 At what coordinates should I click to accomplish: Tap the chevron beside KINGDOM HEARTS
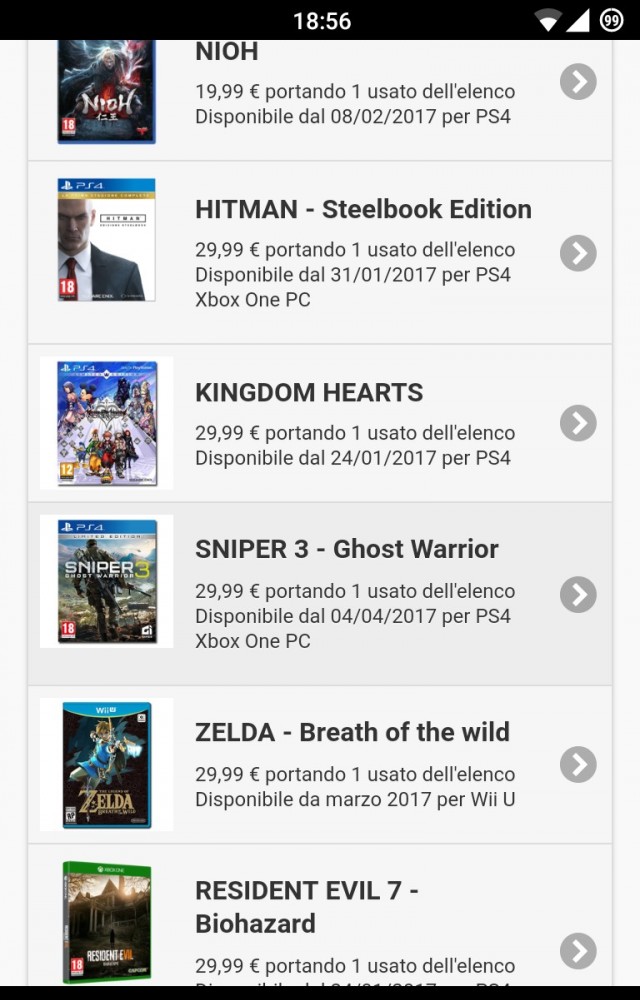point(578,423)
